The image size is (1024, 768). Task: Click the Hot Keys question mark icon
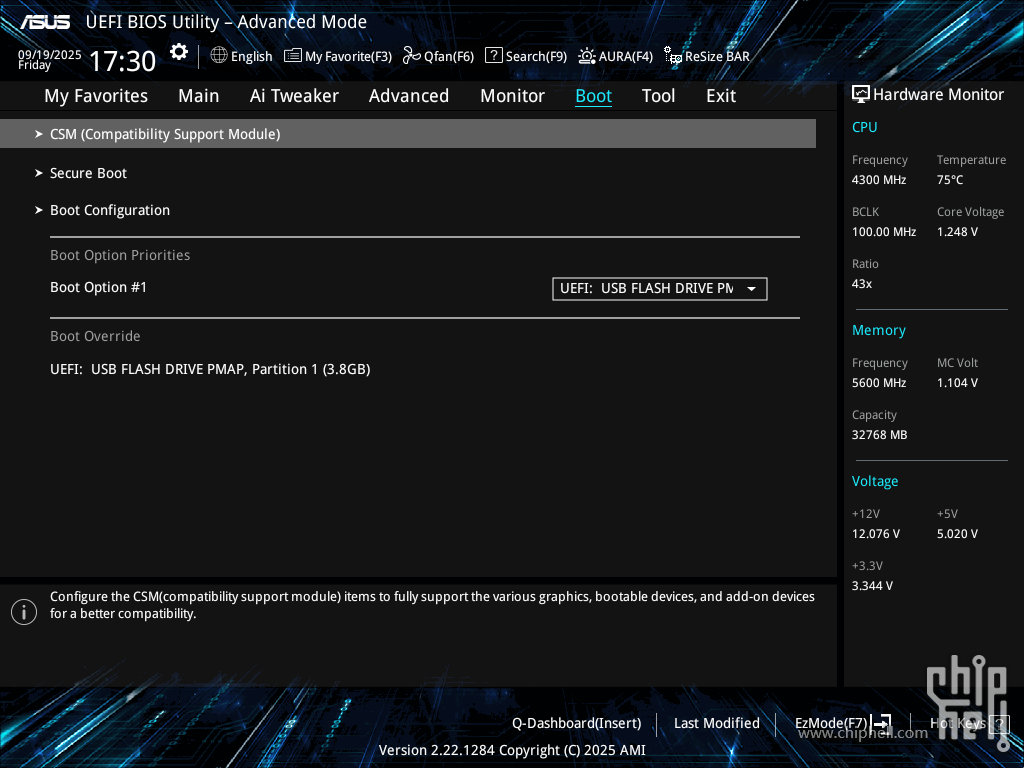point(999,723)
